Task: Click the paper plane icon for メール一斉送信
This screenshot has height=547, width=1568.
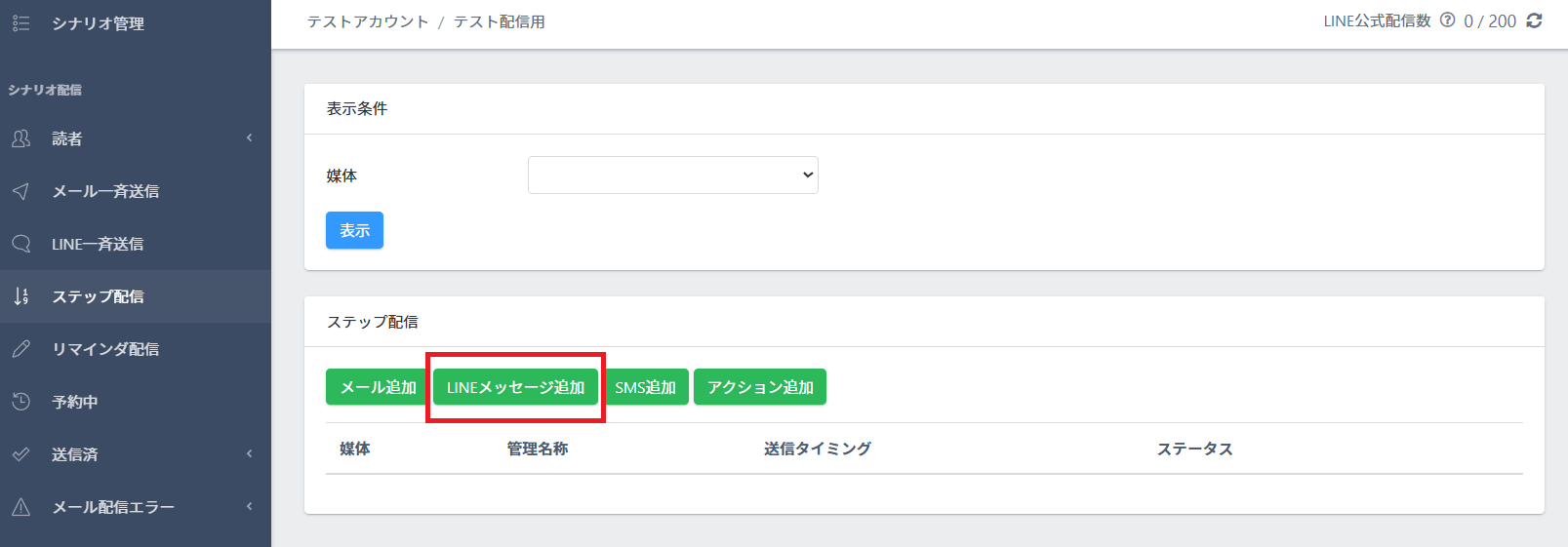Action: click(x=20, y=191)
